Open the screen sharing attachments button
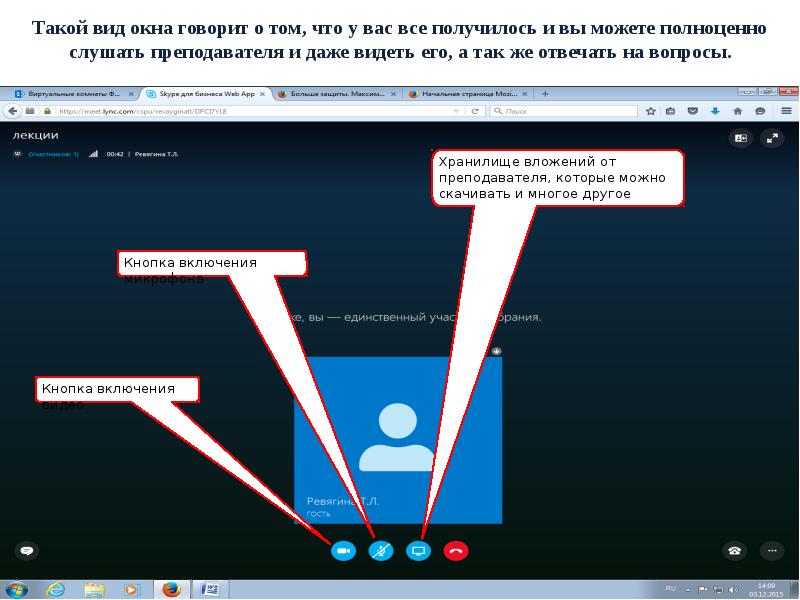 pos(419,551)
